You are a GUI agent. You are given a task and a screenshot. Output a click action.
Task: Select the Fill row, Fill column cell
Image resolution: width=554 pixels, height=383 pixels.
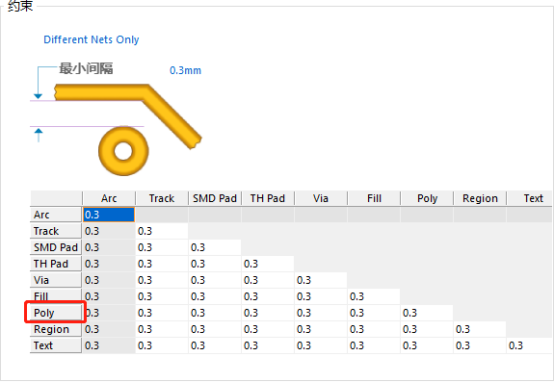pyautogui.click(x=374, y=296)
